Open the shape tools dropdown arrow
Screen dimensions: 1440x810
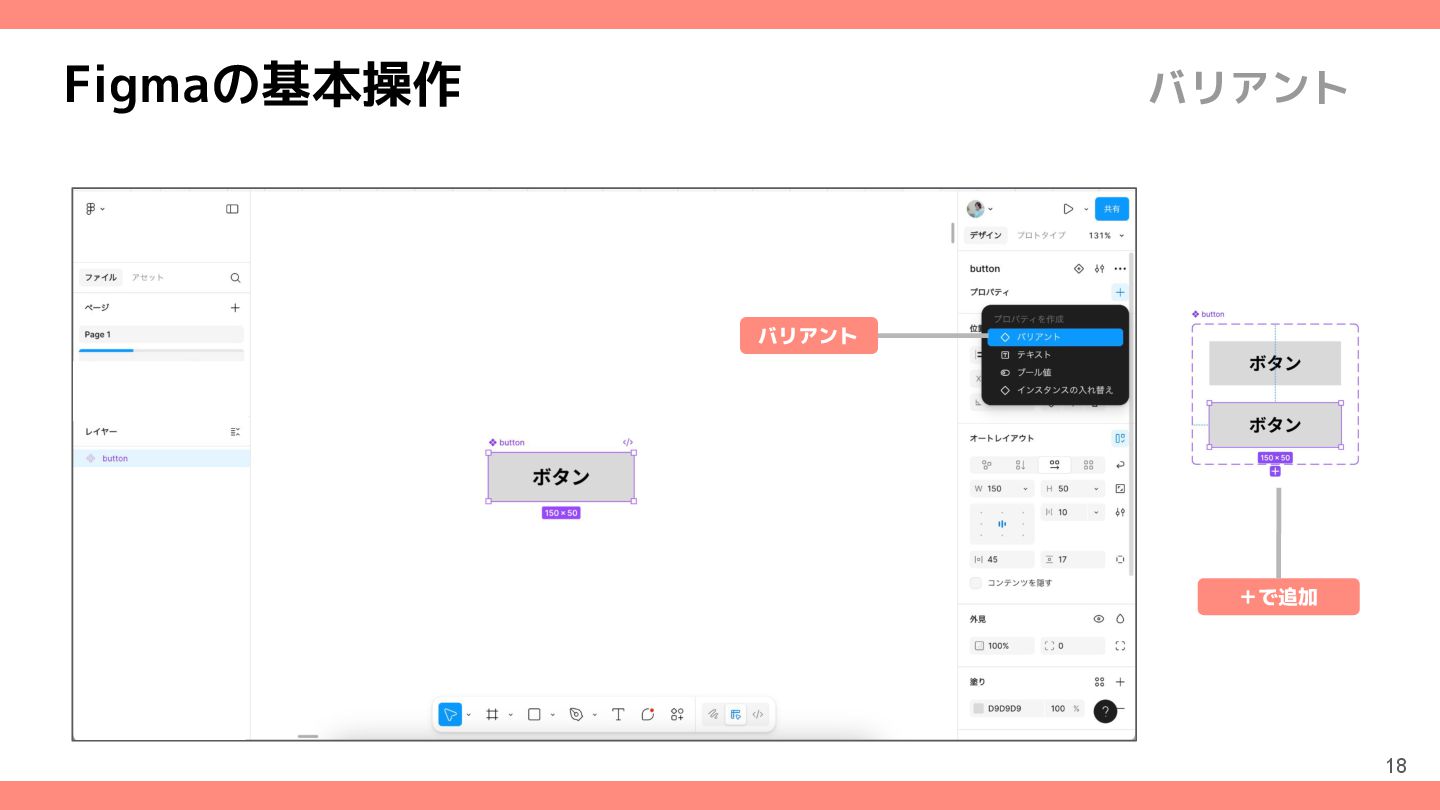pos(552,715)
